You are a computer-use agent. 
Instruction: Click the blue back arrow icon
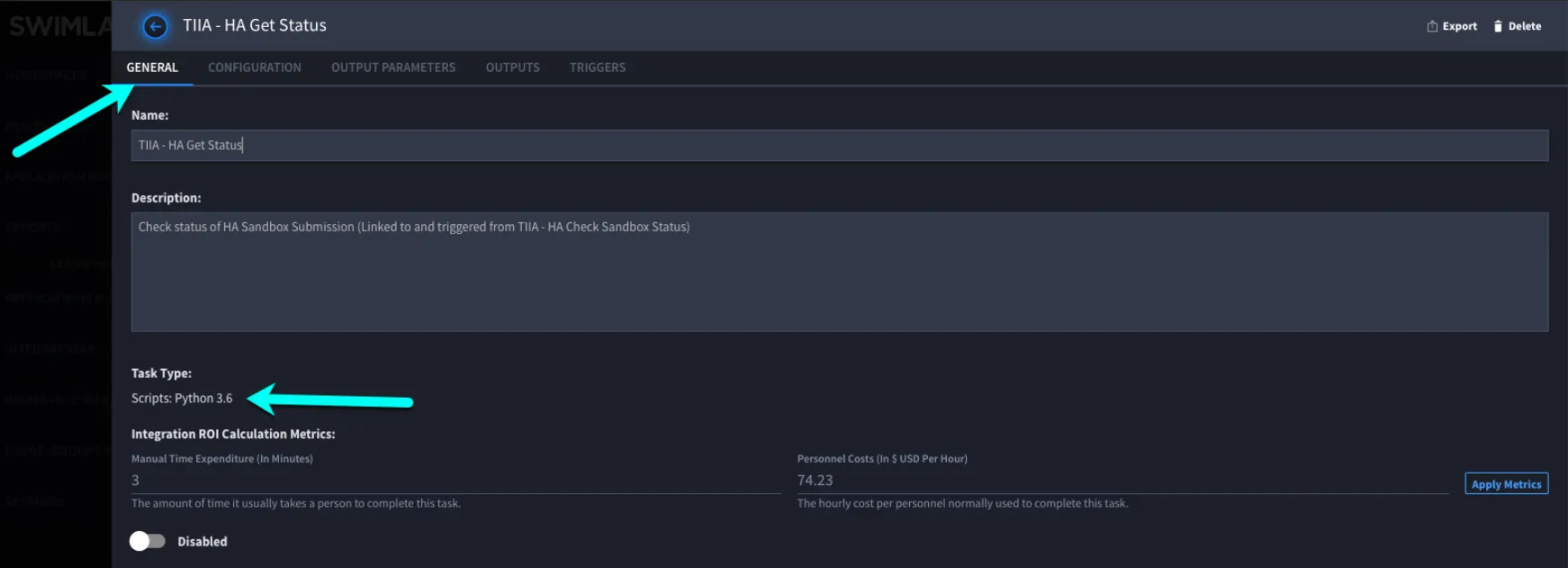(x=155, y=26)
